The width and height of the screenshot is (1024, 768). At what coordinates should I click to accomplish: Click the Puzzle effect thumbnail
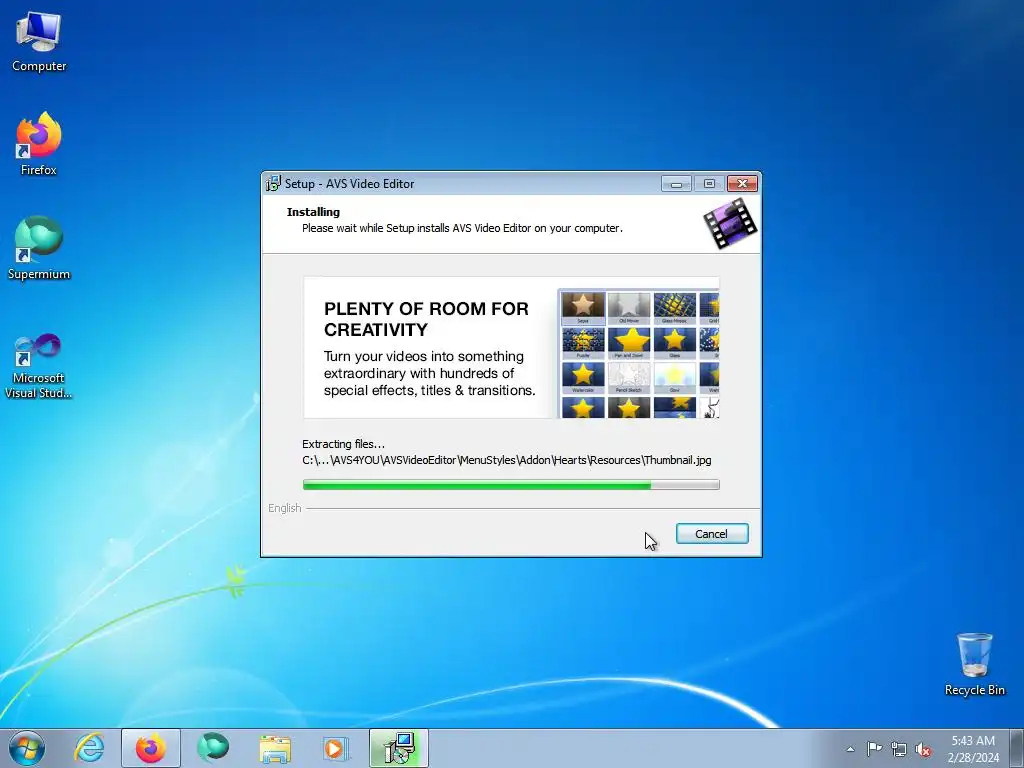pyautogui.click(x=583, y=343)
